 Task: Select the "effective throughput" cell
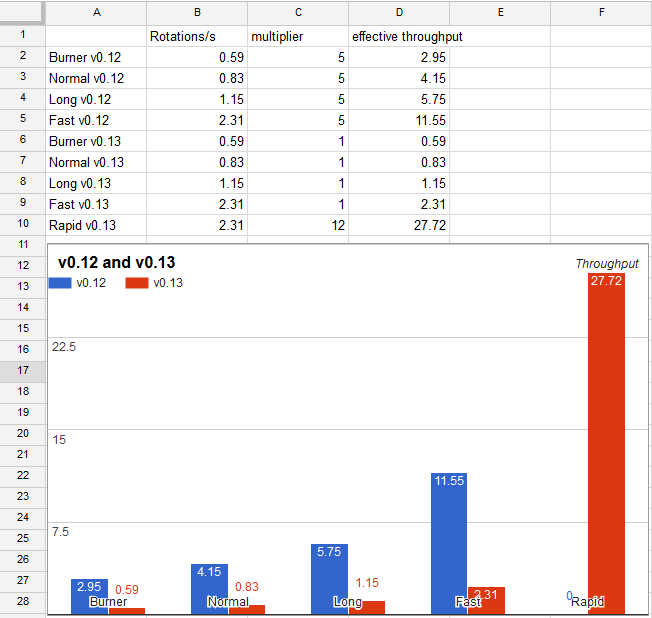click(x=399, y=36)
